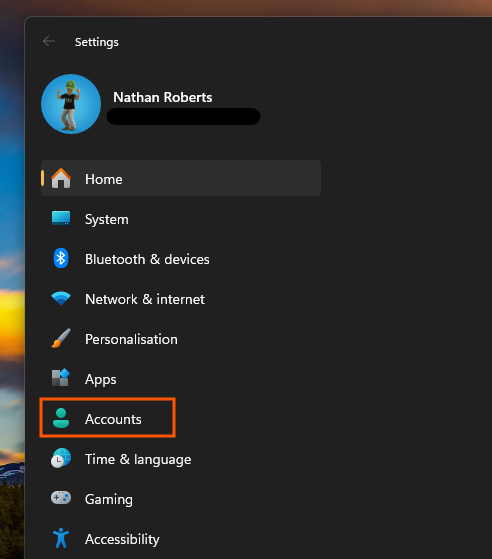The height and width of the screenshot is (559, 492).
Task: Select Network & internet label
Action: [145, 299]
